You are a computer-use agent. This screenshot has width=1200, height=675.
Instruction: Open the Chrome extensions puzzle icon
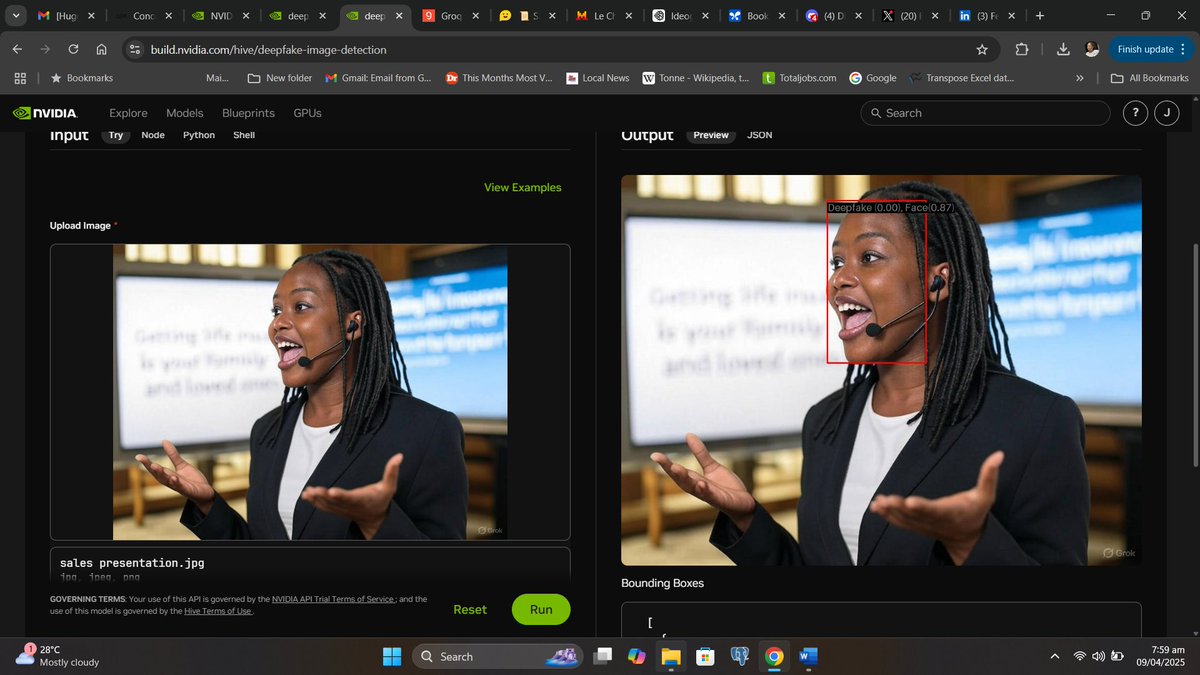click(x=1021, y=49)
